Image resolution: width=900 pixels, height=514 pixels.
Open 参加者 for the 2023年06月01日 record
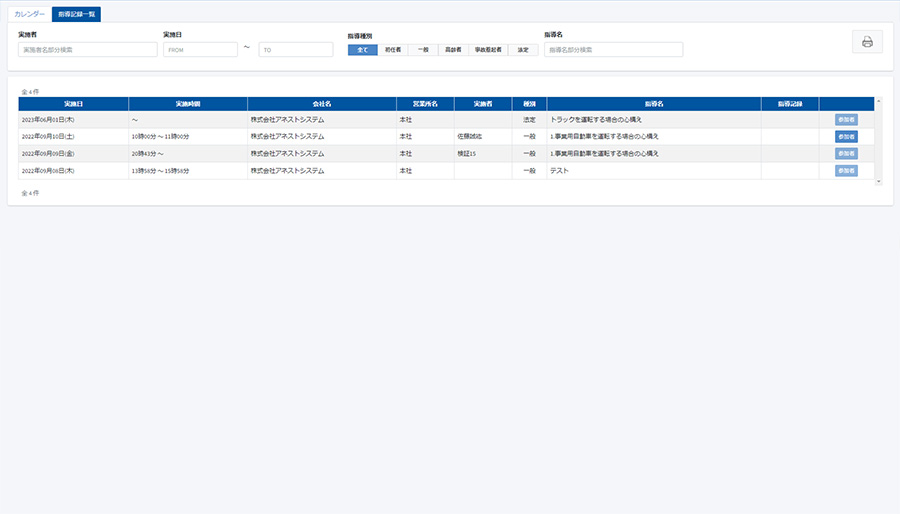(846, 120)
